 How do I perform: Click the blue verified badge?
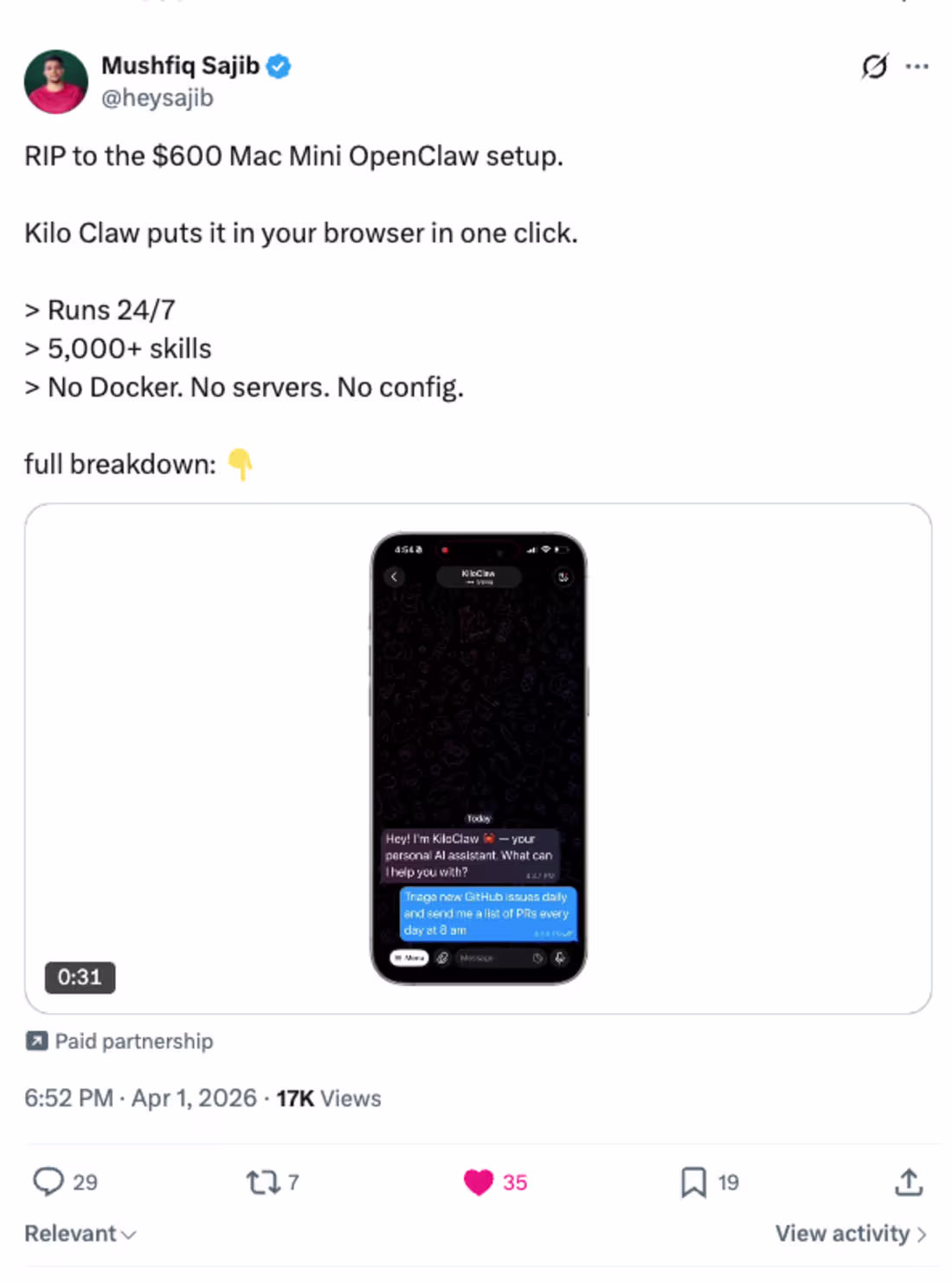[x=279, y=66]
